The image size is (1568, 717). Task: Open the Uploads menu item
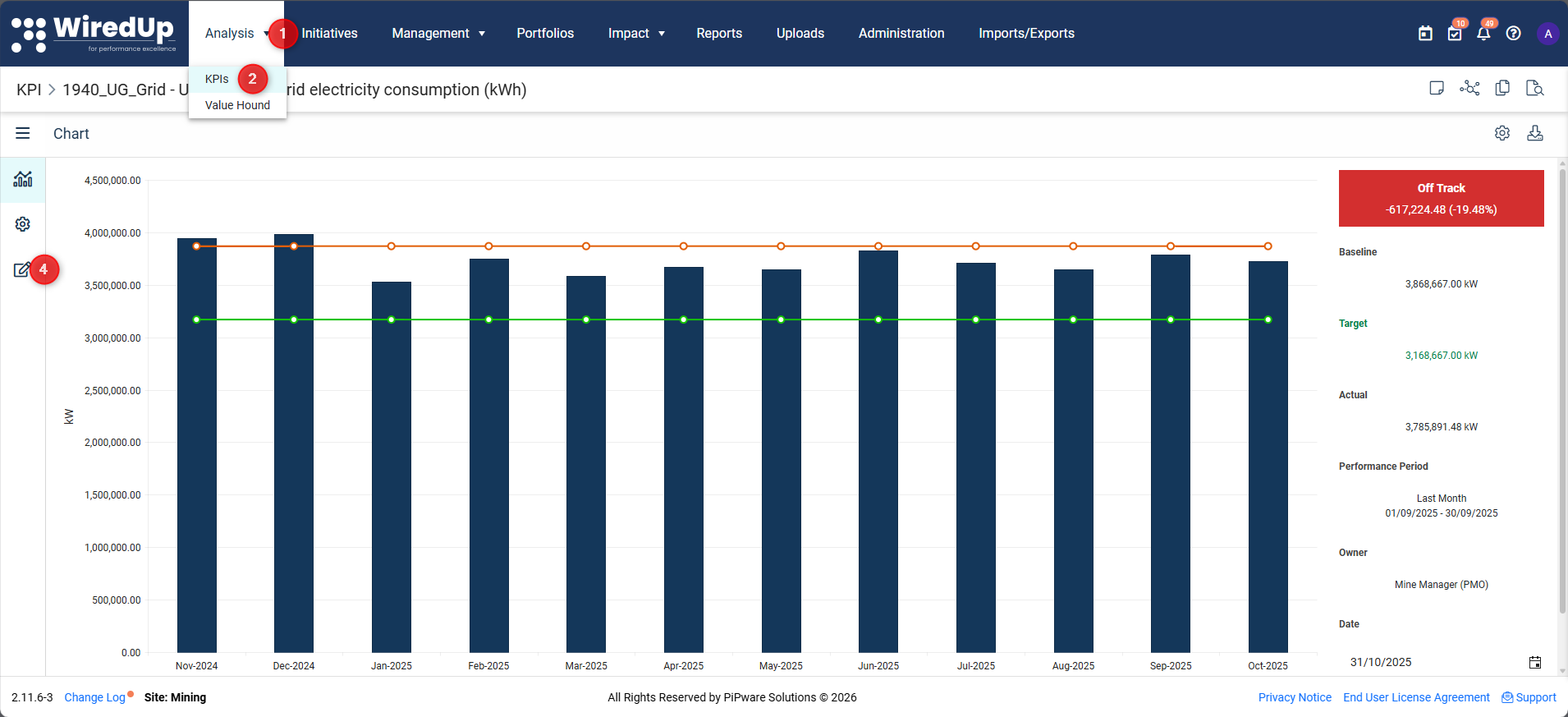pyautogui.click(x=800, y=34)
